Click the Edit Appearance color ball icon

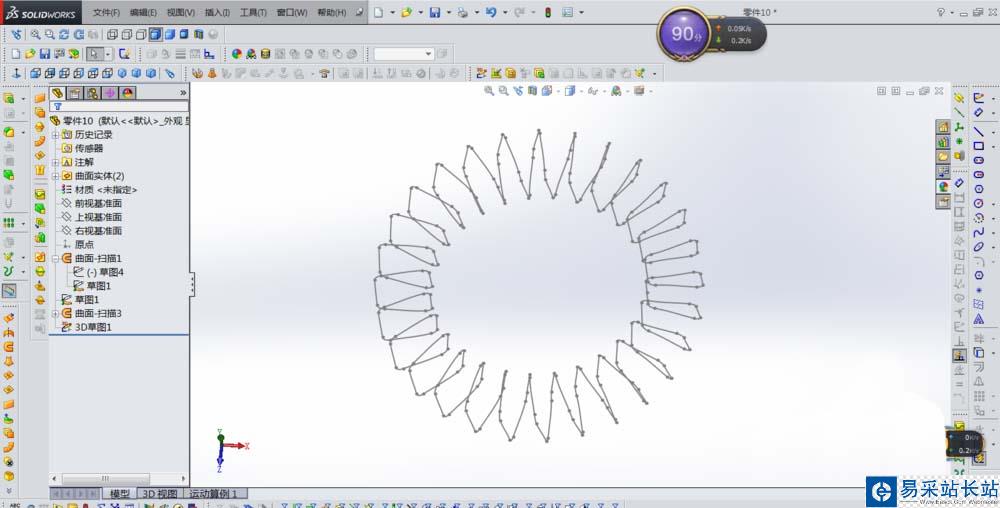point(237,54)
